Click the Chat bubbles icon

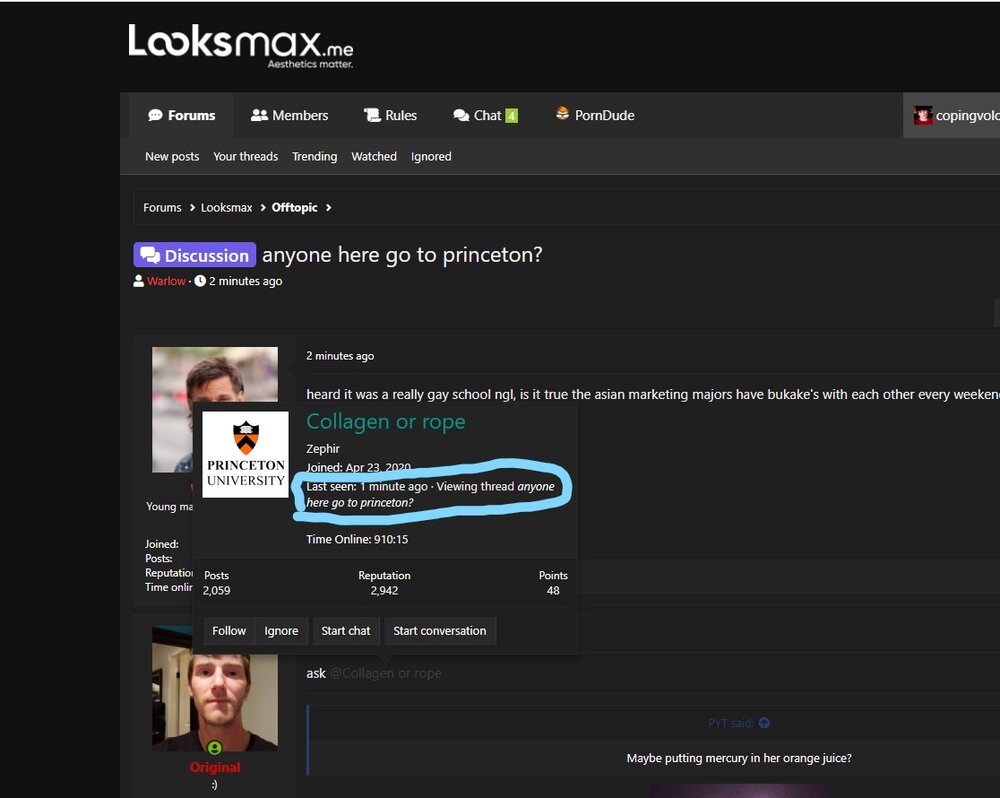click(x=461, y=115)
